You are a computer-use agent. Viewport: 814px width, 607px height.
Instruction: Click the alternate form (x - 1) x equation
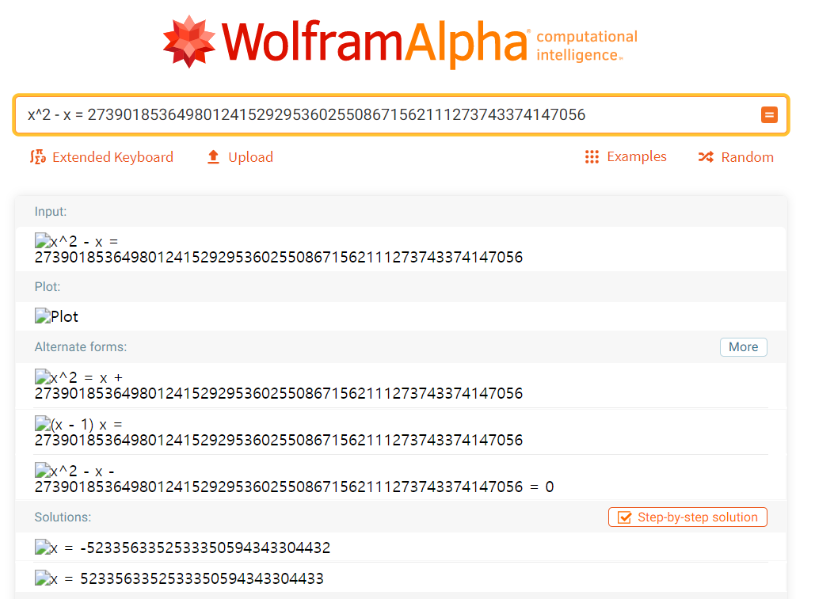(279, 432)
